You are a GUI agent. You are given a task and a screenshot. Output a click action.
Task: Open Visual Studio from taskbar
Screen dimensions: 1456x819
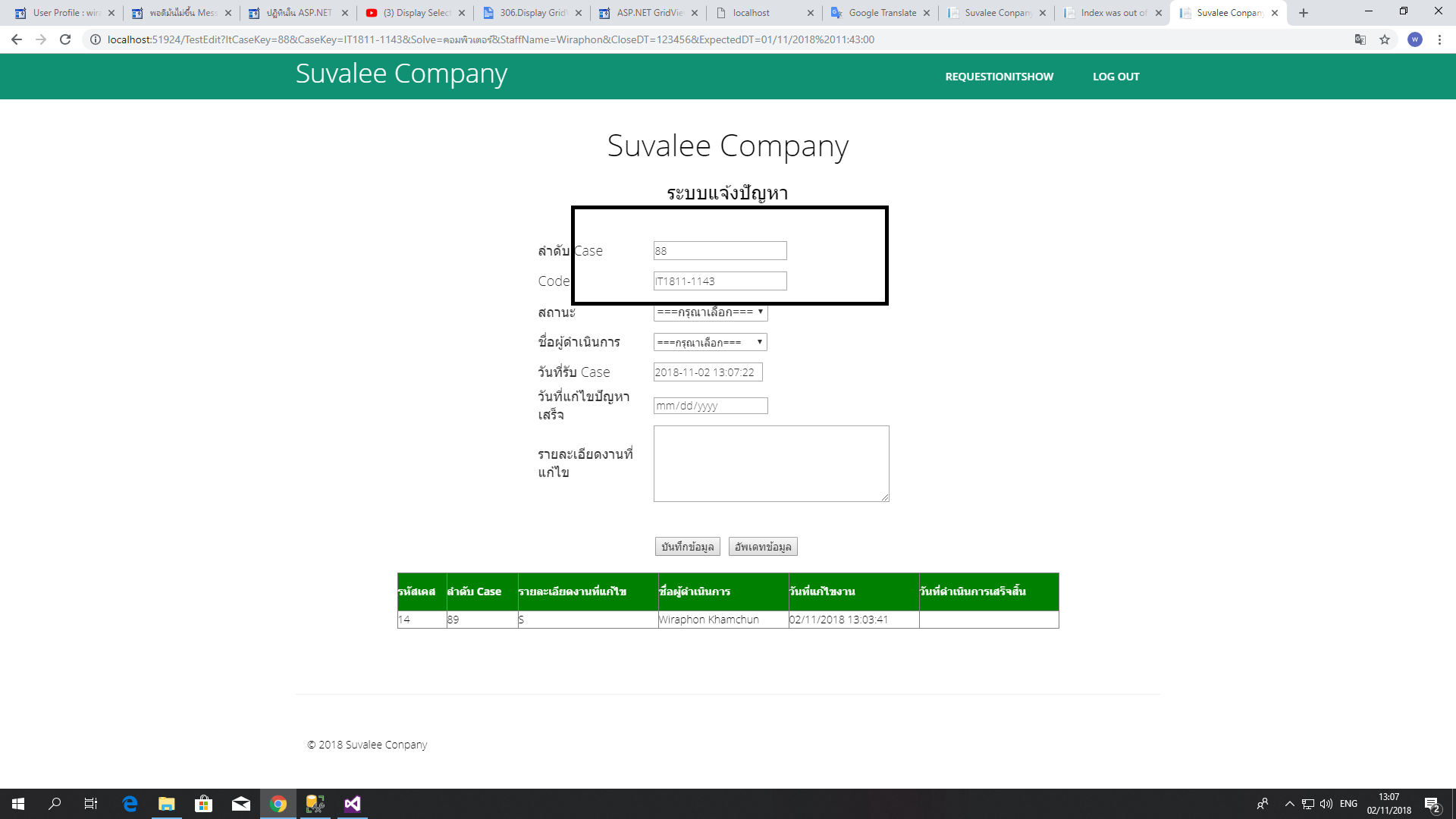353,804
